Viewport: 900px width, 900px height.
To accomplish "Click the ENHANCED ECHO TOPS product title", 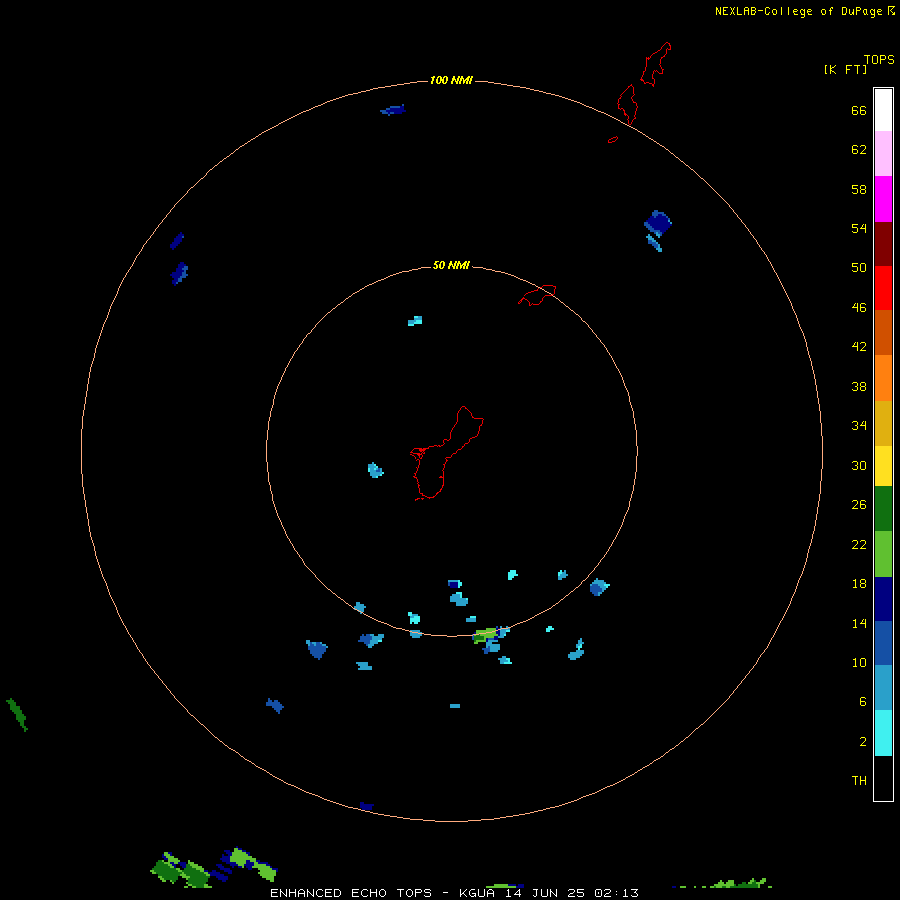I will point(351,893).
